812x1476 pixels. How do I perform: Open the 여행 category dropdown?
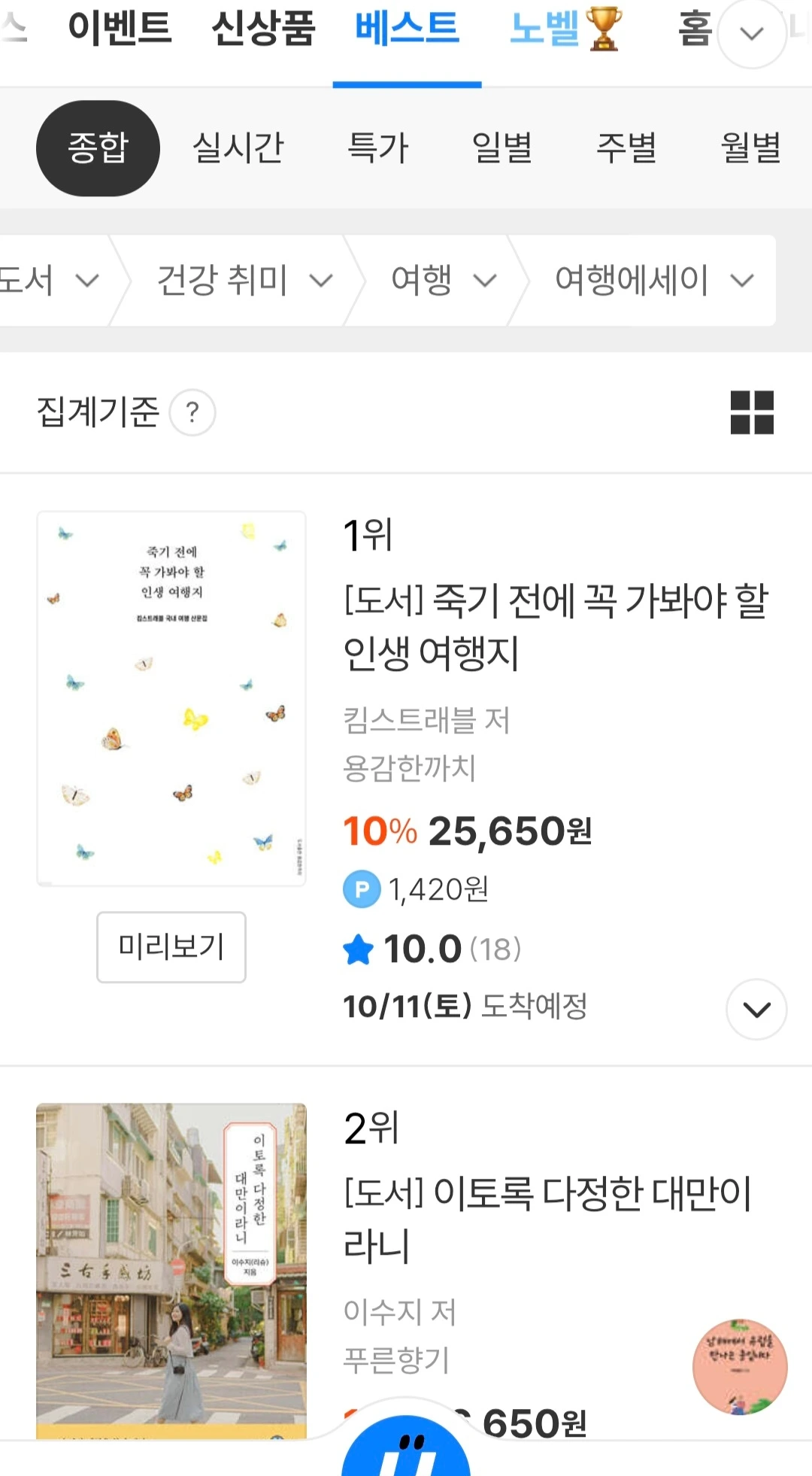[x=444, y=281]
